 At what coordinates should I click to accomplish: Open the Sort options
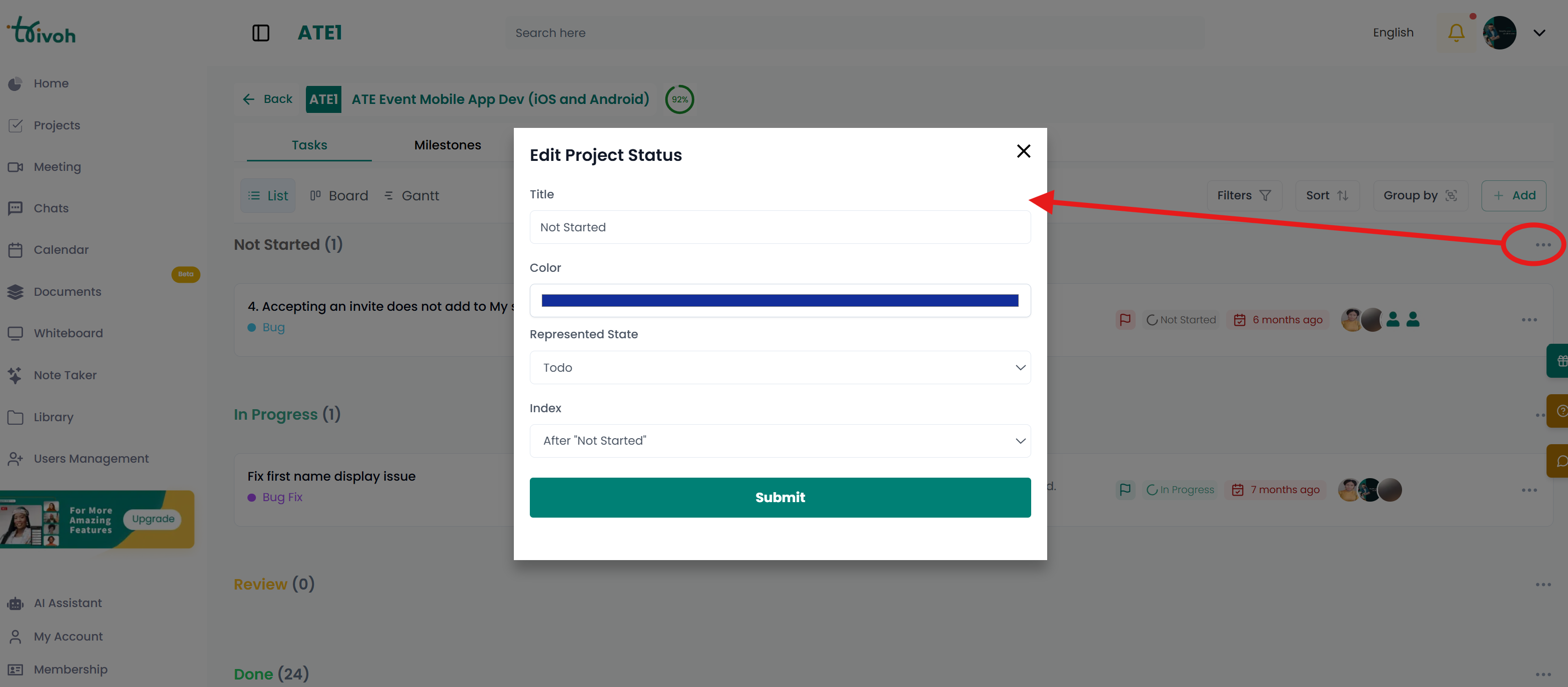click(x=1327, y=195)
